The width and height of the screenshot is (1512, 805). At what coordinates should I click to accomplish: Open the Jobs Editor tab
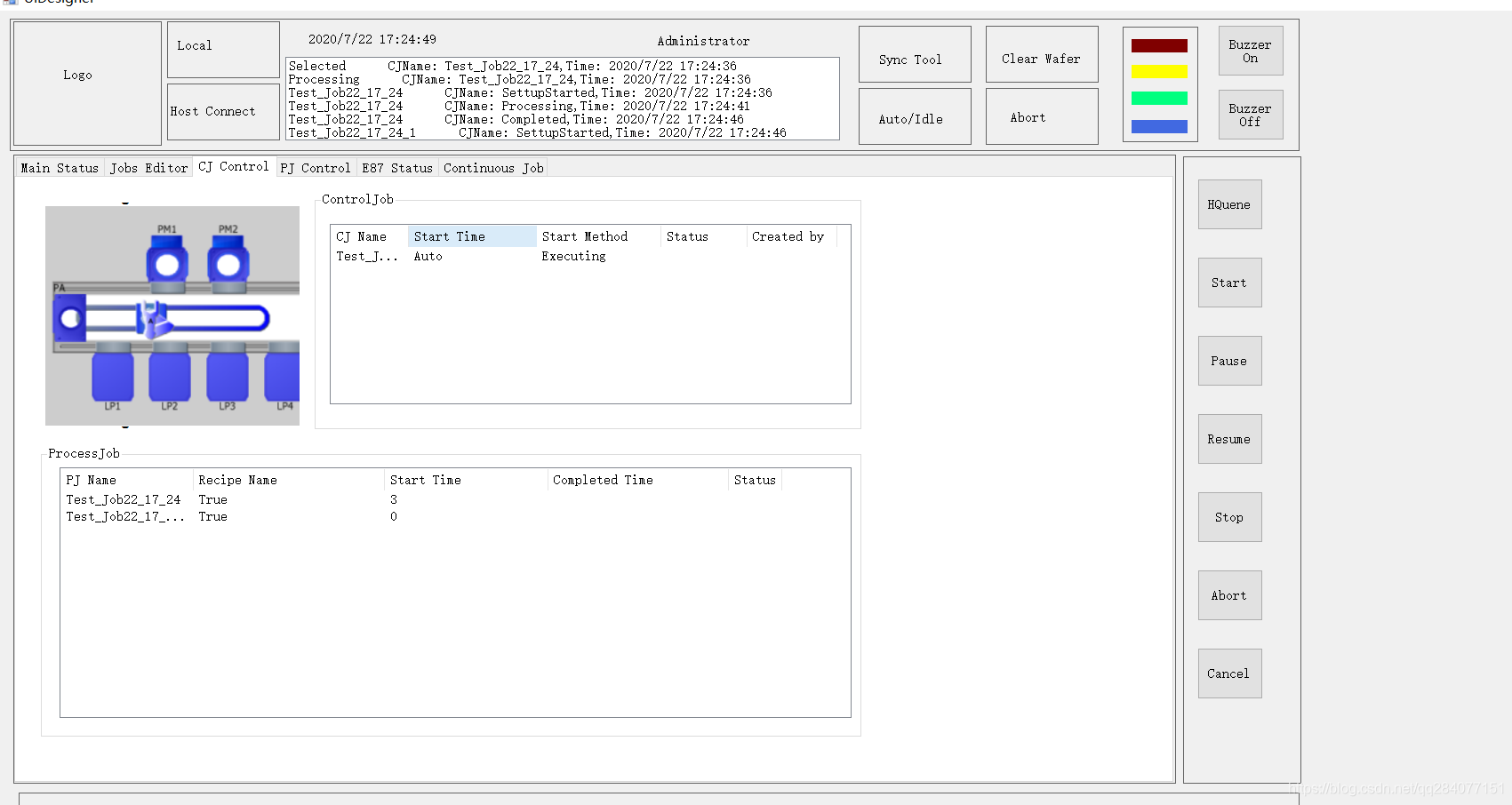click(x=148, y=168)
